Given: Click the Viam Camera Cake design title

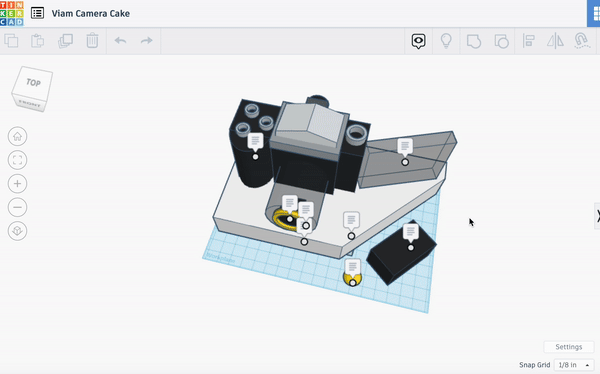Looking at the screenshot, I should pos(91,13).
